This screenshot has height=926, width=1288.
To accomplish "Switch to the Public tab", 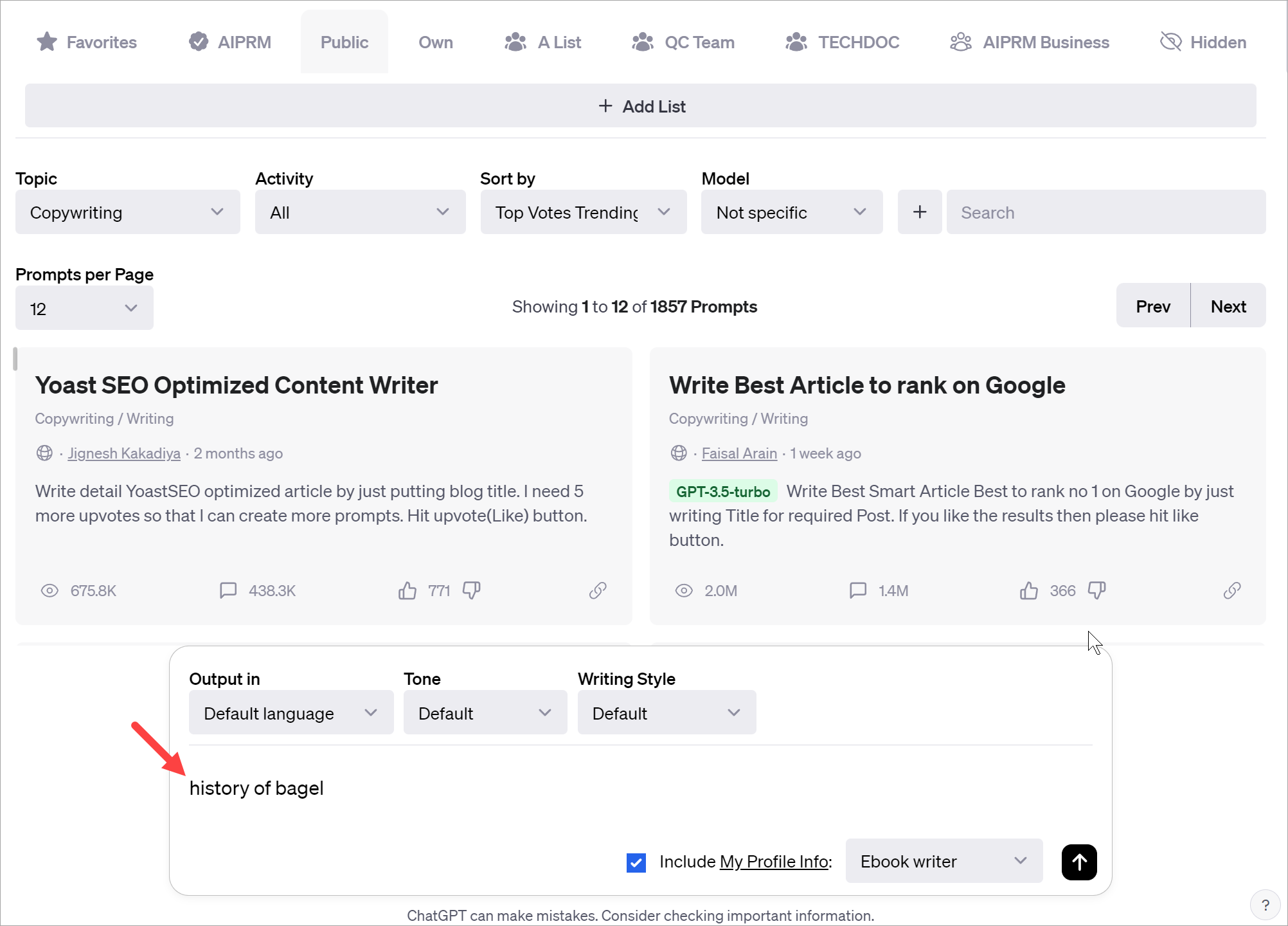I will 344,41.
